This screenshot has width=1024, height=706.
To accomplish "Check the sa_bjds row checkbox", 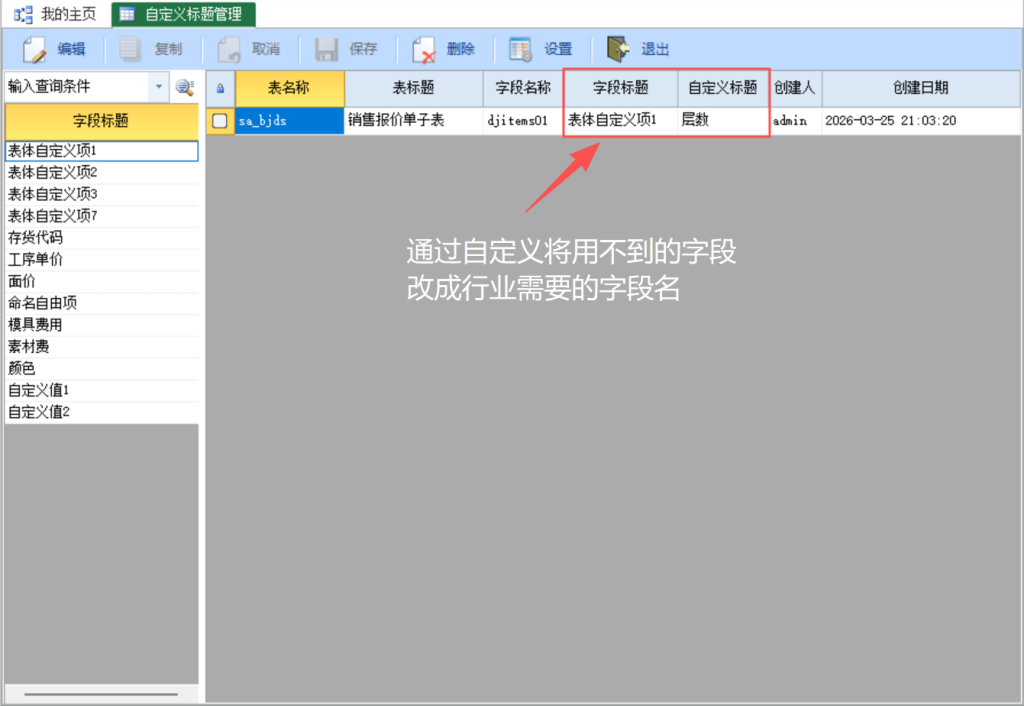I will 220,121.
